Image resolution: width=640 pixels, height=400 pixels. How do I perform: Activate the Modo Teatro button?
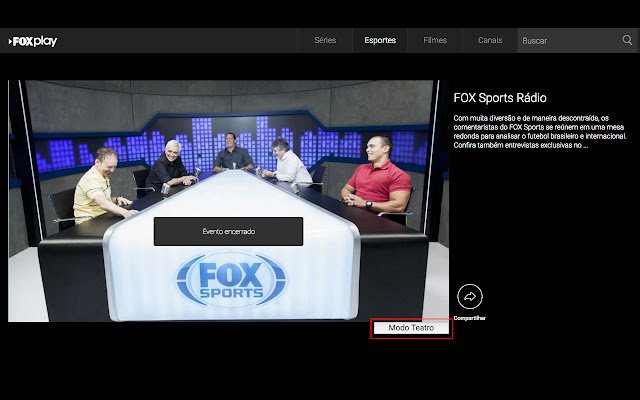tap(411, 328)
